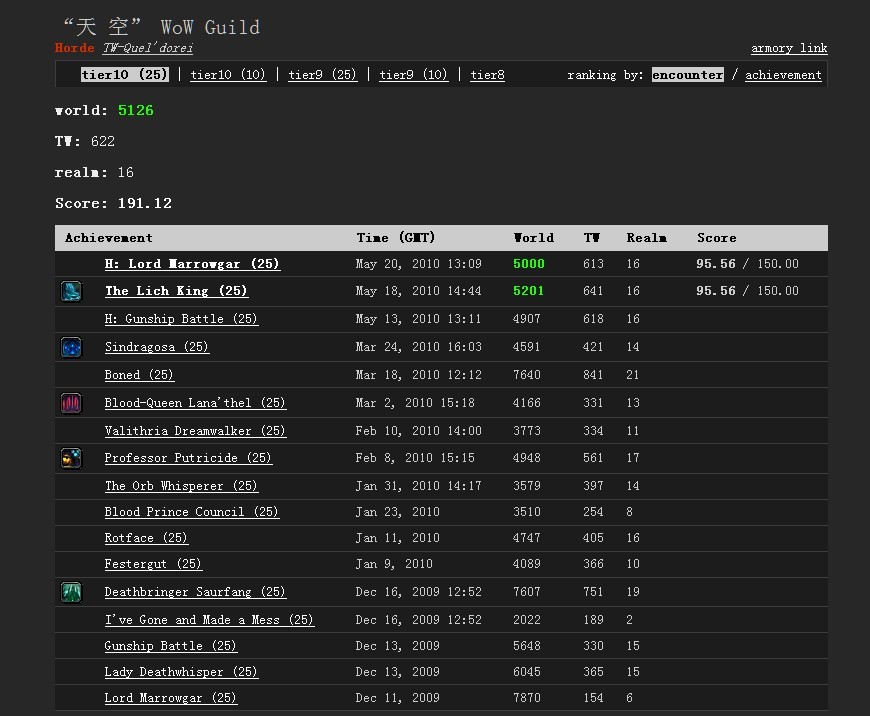This screenshot has width=870, height=716.
Task: Click the Horde faction label
Action: 74,48
